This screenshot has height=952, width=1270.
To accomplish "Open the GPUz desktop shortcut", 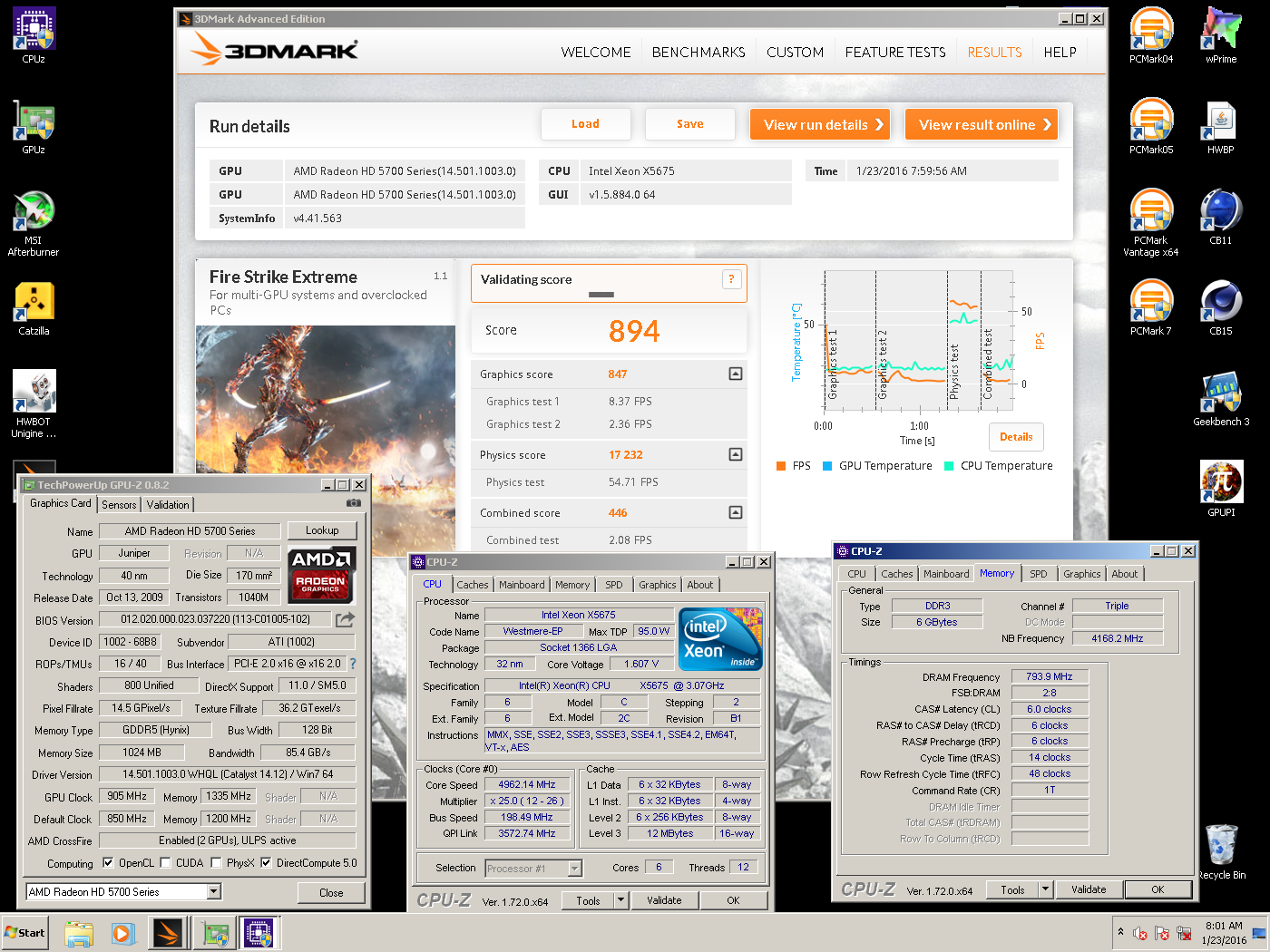I will tap(34, 127).
